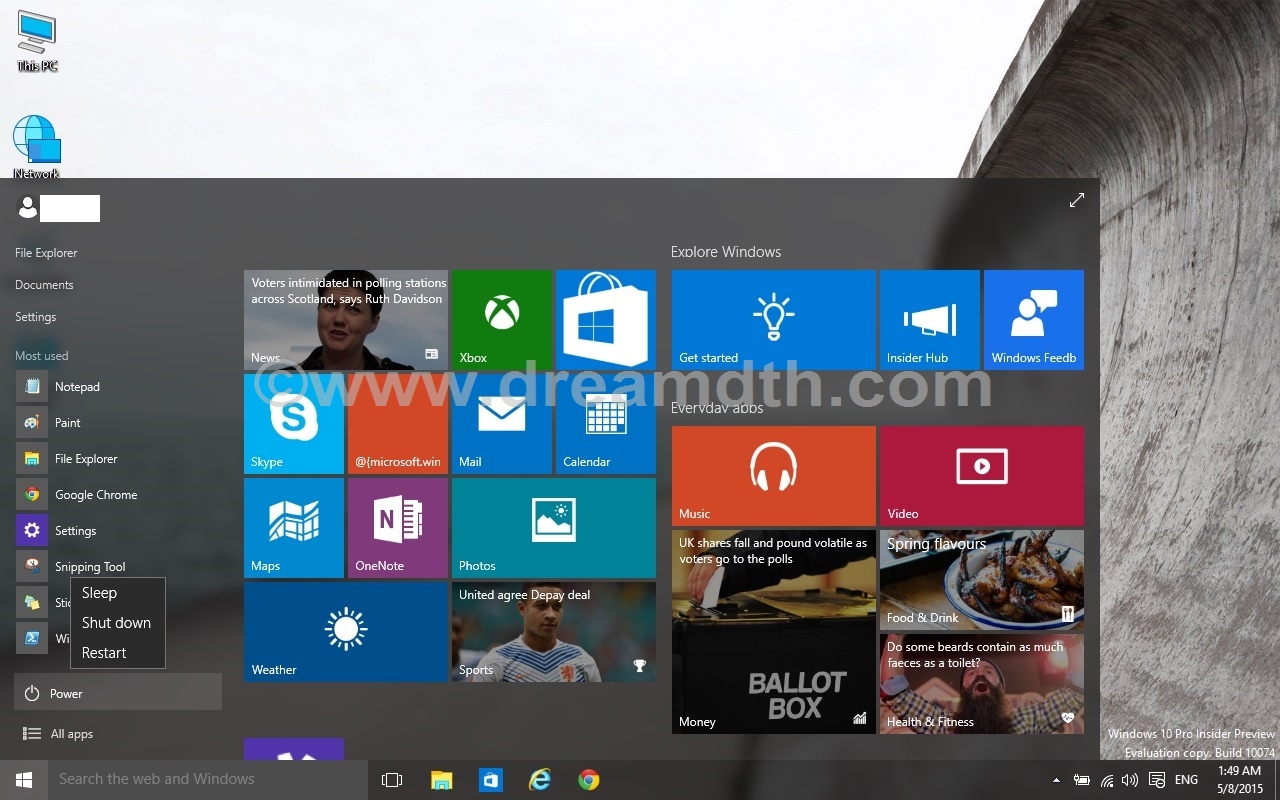Viewport: 1280px width, 800px height.
Task: Open the Sports tile about Depay deal
Action: tap(553, 632)
